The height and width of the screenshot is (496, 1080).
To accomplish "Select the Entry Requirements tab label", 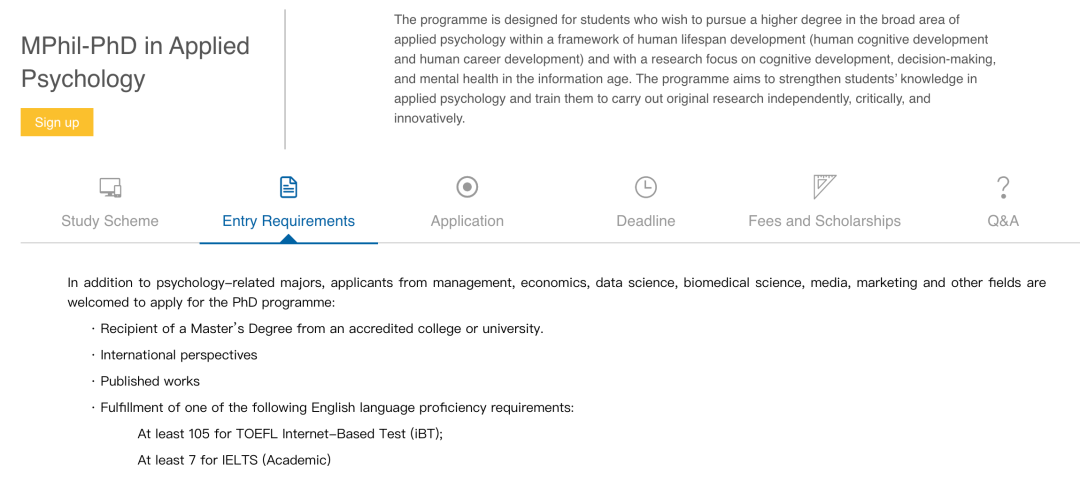I will tap(289, 221).
